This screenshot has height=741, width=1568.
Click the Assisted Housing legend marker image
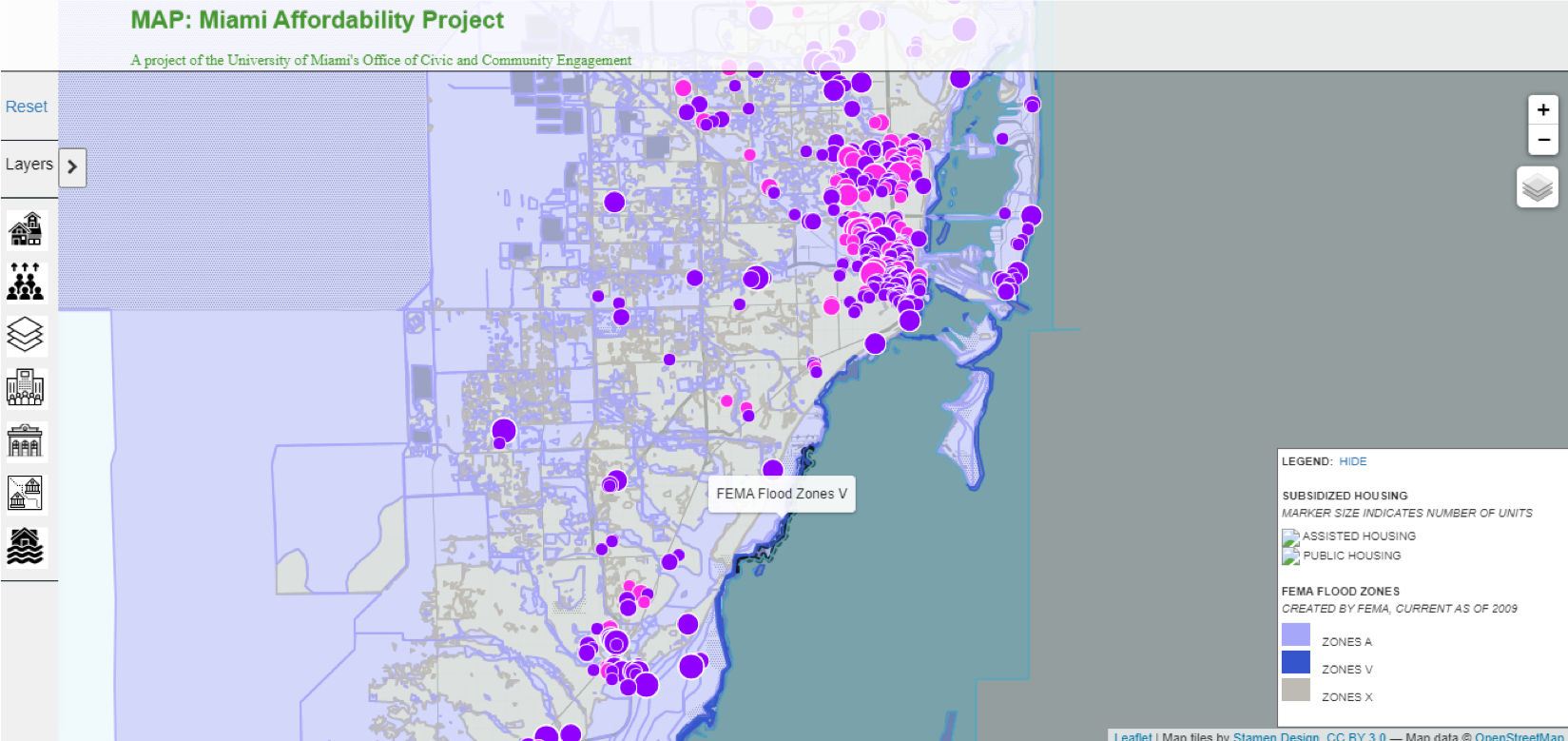point(1290,537)
